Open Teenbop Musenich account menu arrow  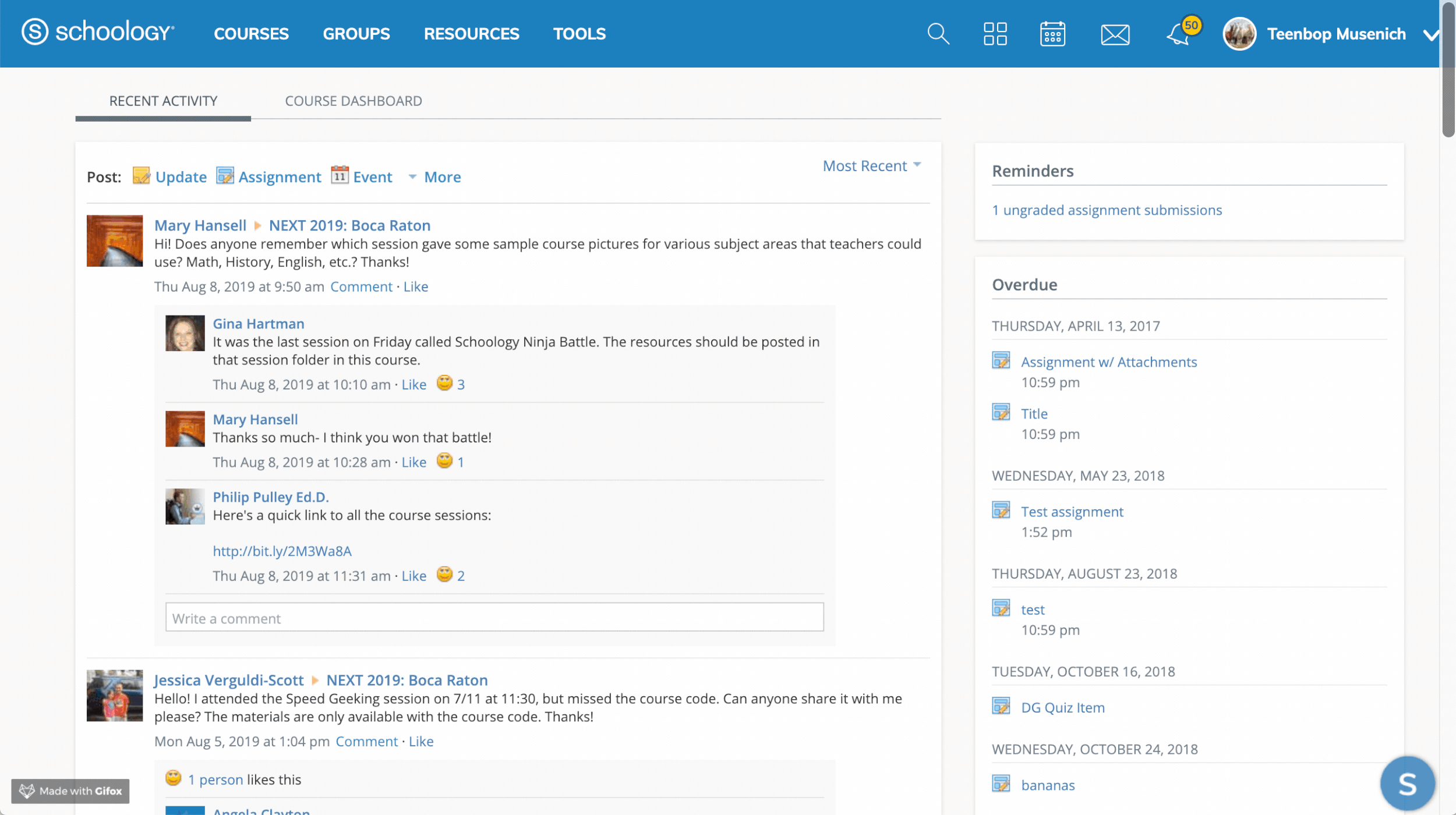1430,35
